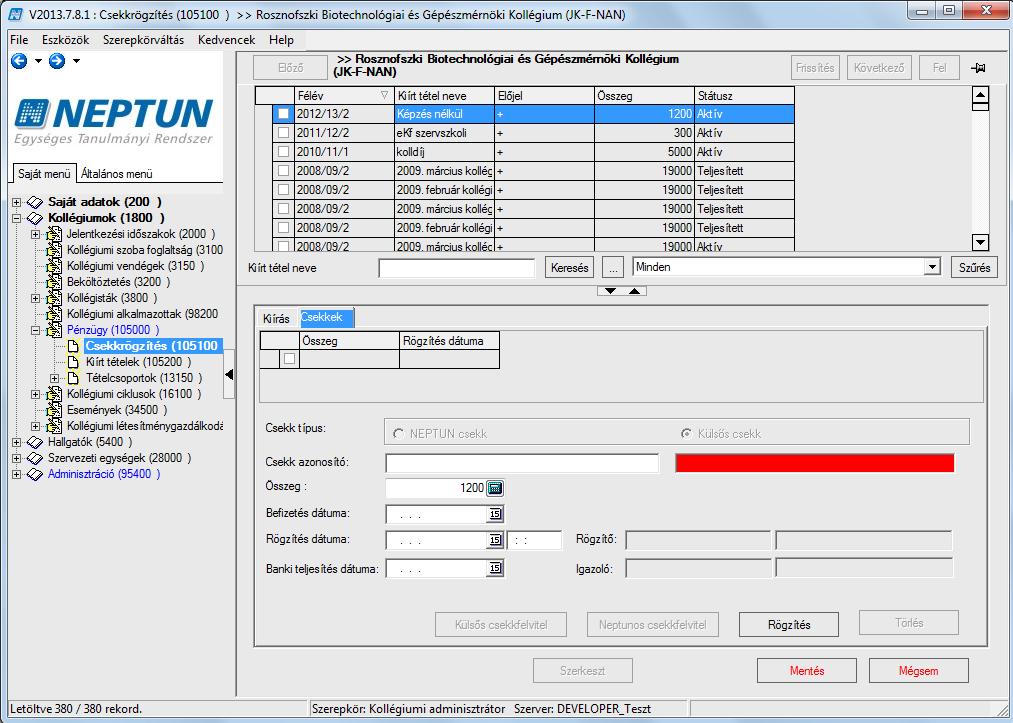
Task: Open the back button history dropdown arrow
Action: [x=38, y=61]
